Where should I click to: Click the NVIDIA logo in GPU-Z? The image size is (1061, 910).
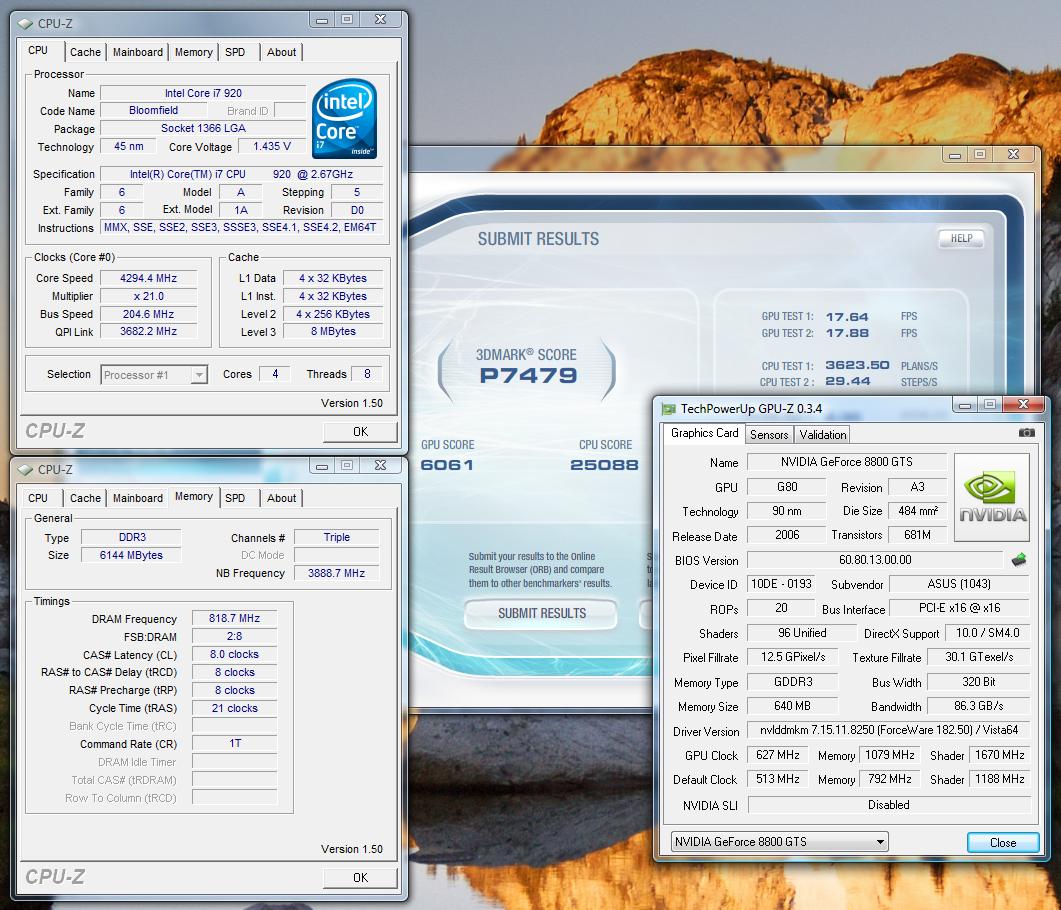tap(991, 497)
